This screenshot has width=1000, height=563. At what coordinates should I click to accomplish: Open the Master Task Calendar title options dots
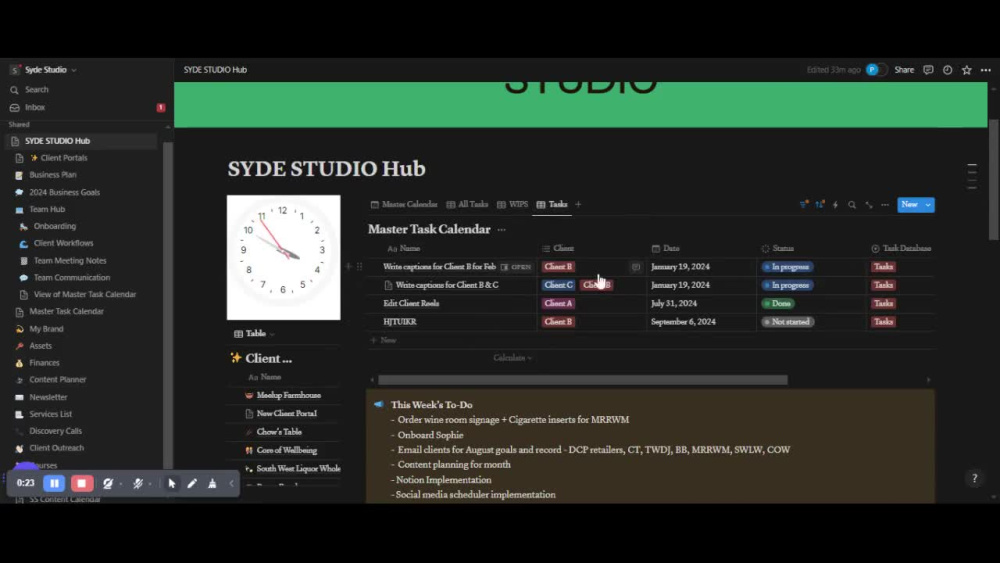[501, 230]
